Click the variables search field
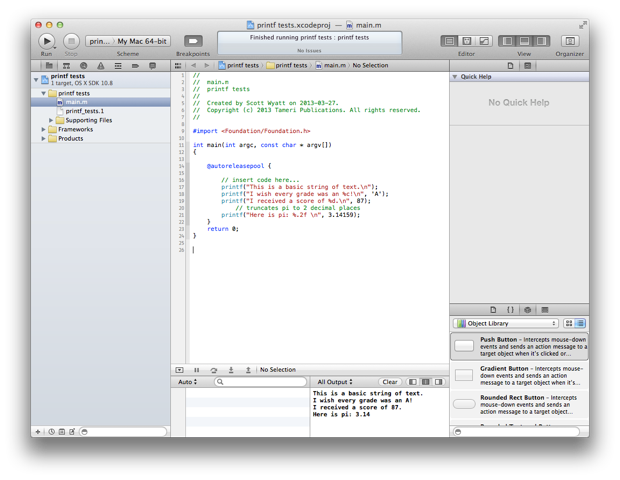Image resolution: width=620 pixels, height=480 pixels. pos(262,382)
